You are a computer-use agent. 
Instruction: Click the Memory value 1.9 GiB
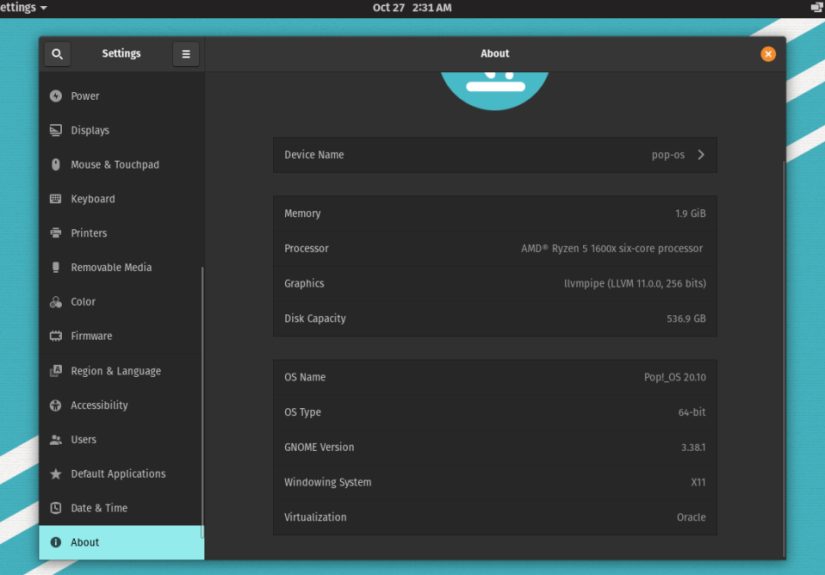point(690,213)
